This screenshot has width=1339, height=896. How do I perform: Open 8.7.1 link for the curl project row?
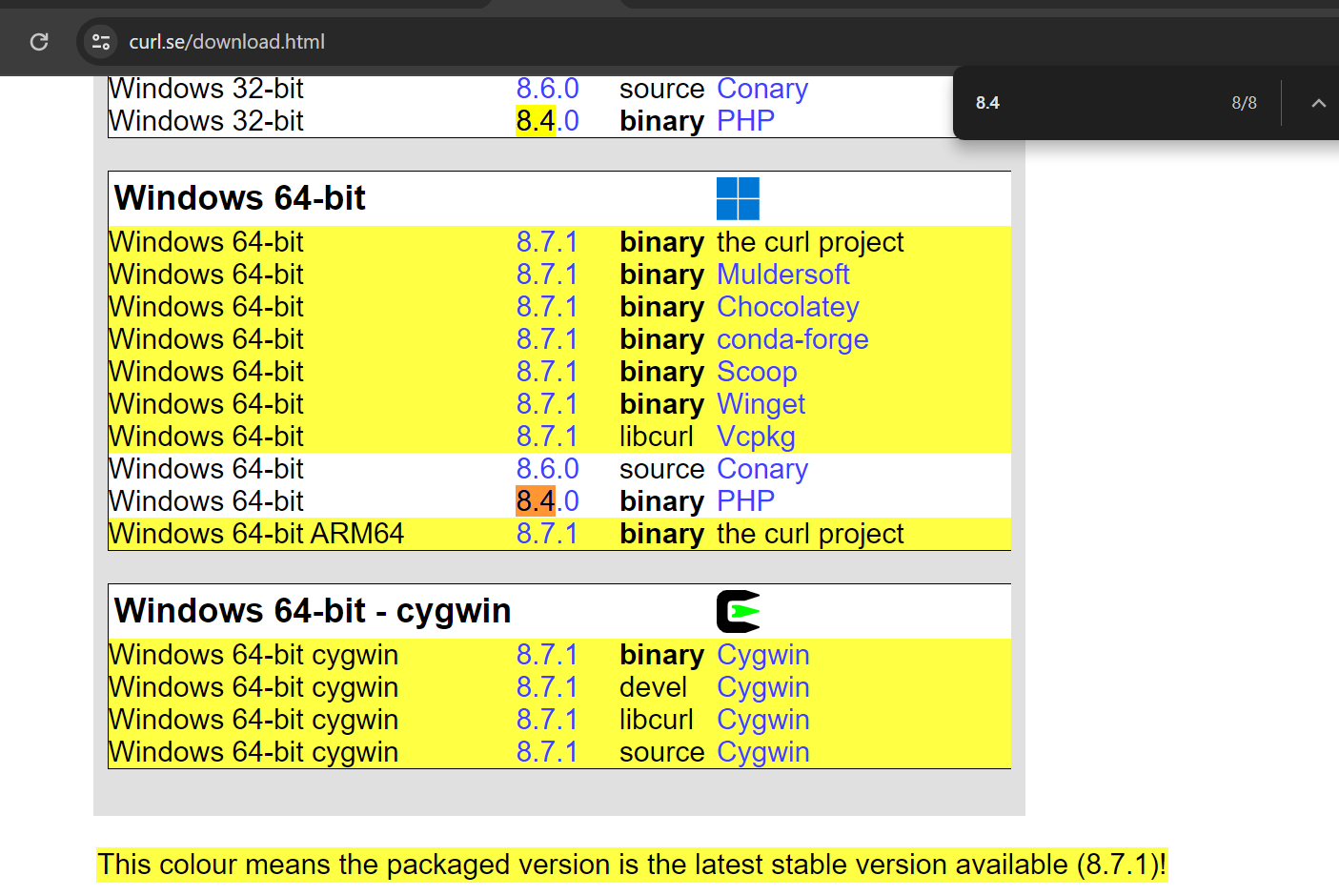547,242
